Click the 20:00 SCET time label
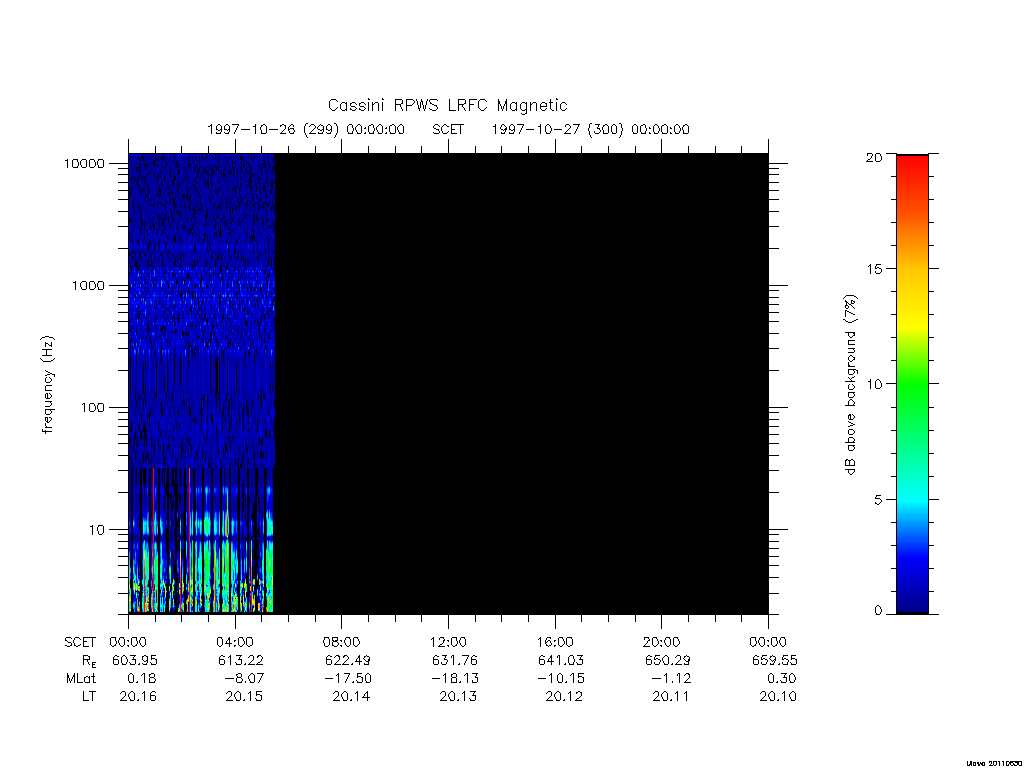The height and width of the screenshot is (768, 1024). (662, 642)
